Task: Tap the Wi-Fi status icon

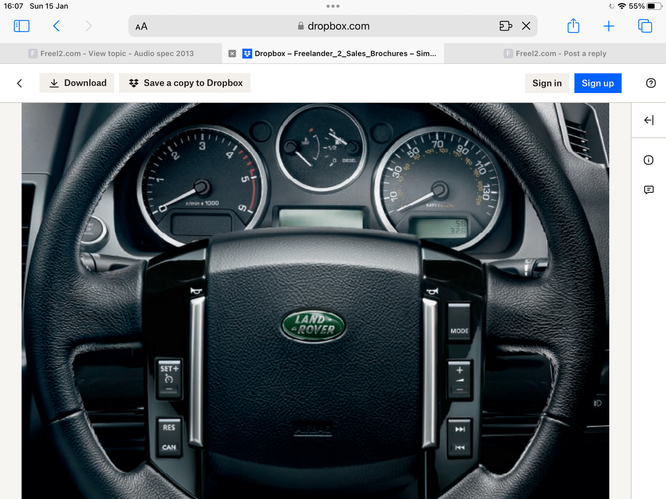Action: [x=621, y=6]
